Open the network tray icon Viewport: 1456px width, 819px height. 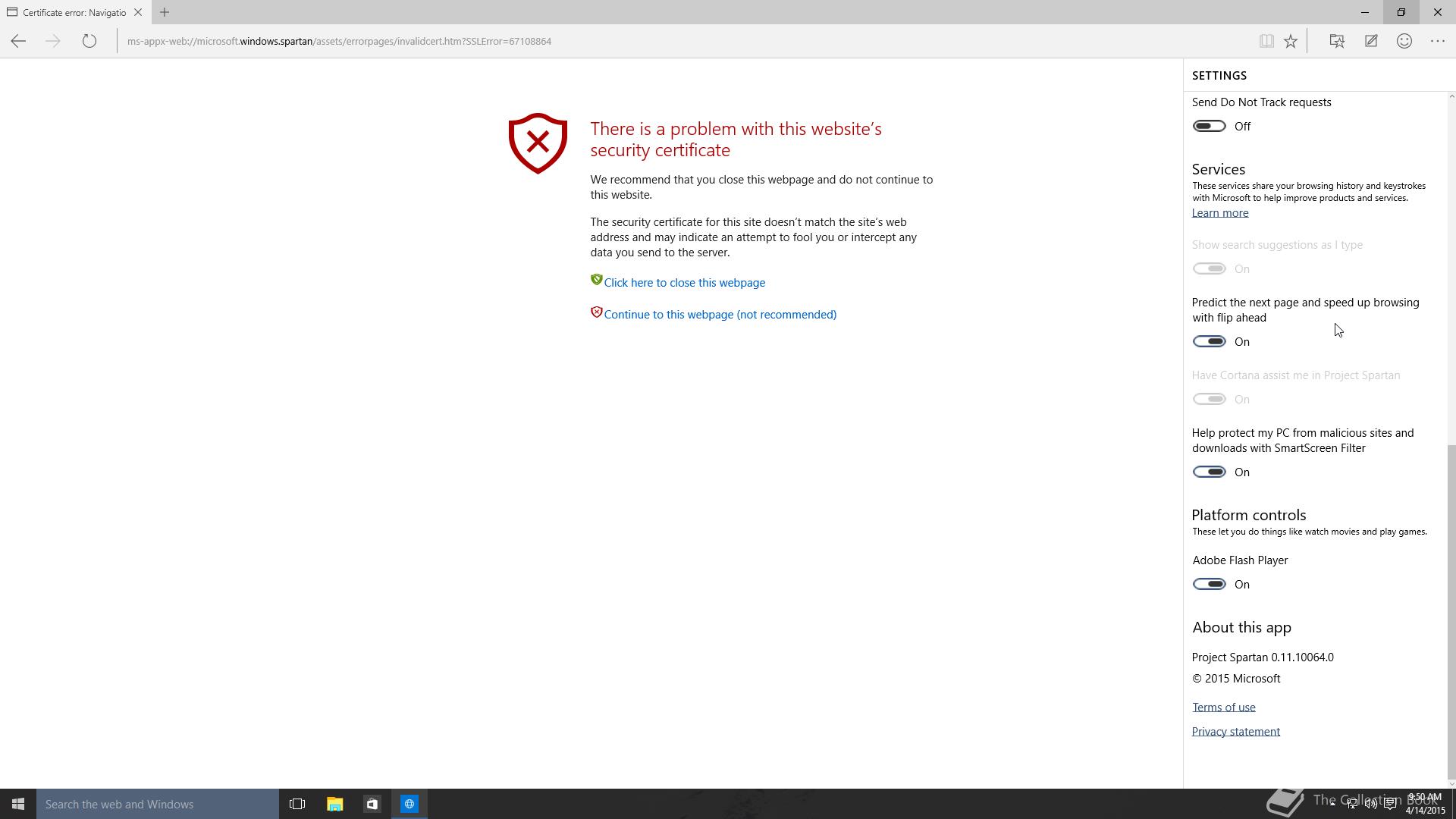tap(1352, 804)
